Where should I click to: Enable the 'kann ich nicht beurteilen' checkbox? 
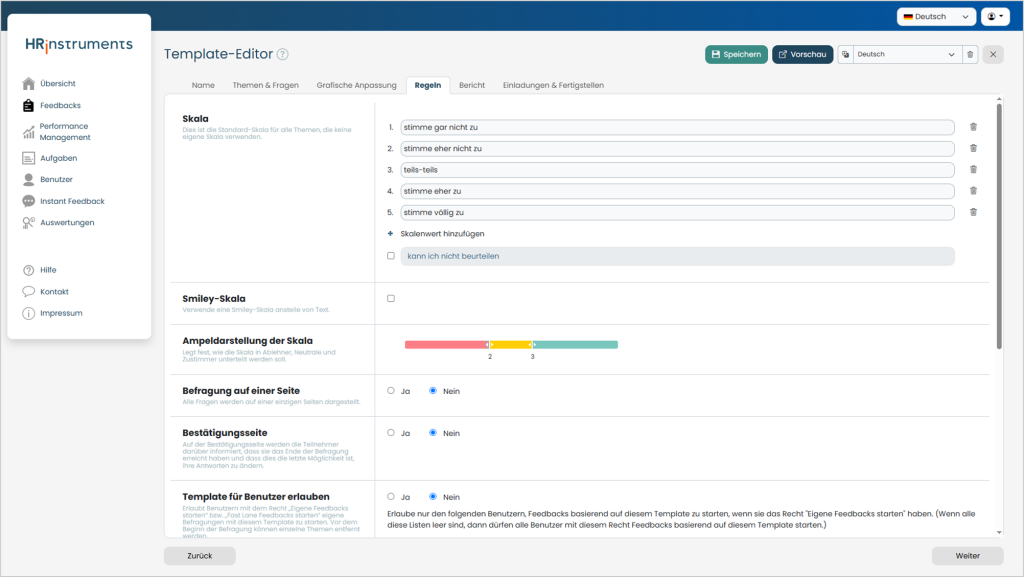[x=391, y=256]
